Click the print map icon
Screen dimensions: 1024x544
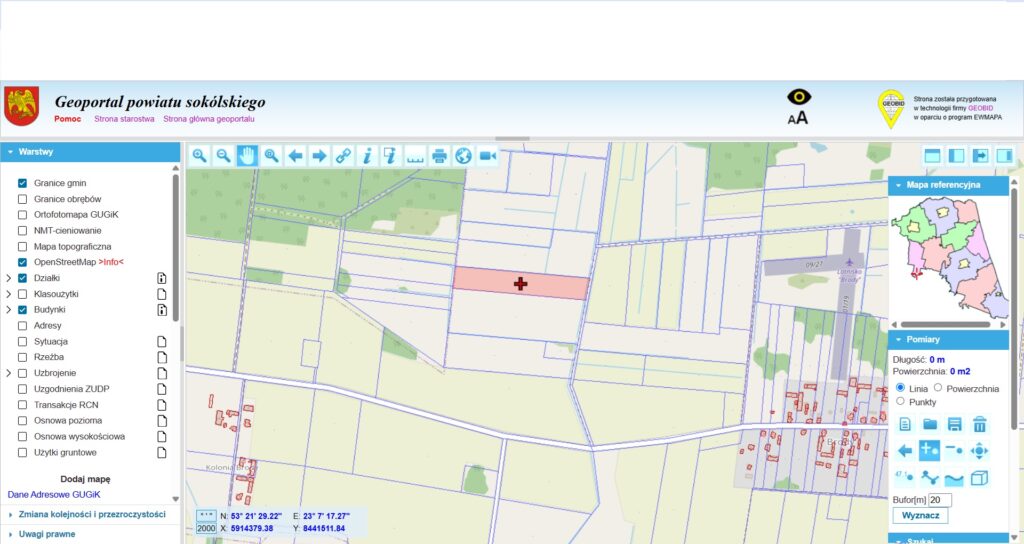click(x=439, y=155)
